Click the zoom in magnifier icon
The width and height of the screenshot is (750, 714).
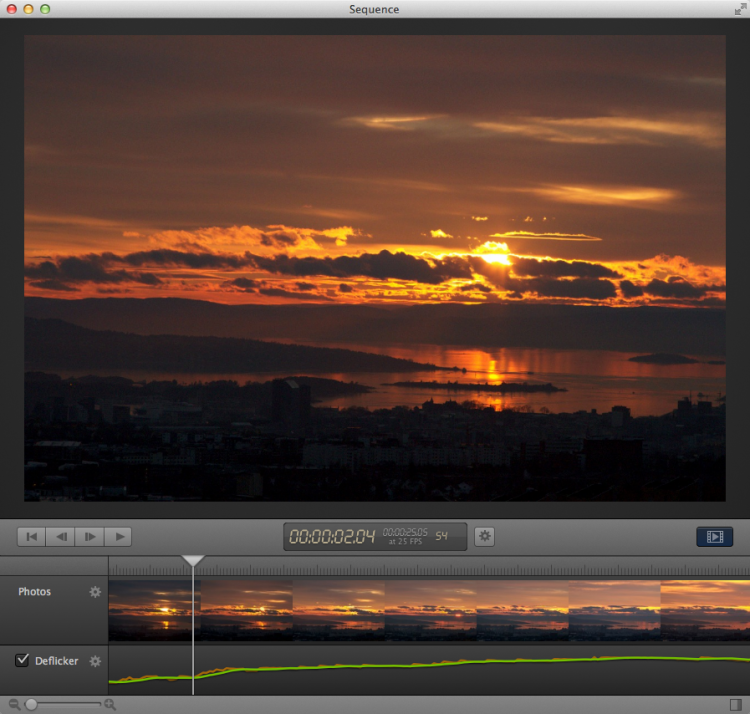[110, 705]
